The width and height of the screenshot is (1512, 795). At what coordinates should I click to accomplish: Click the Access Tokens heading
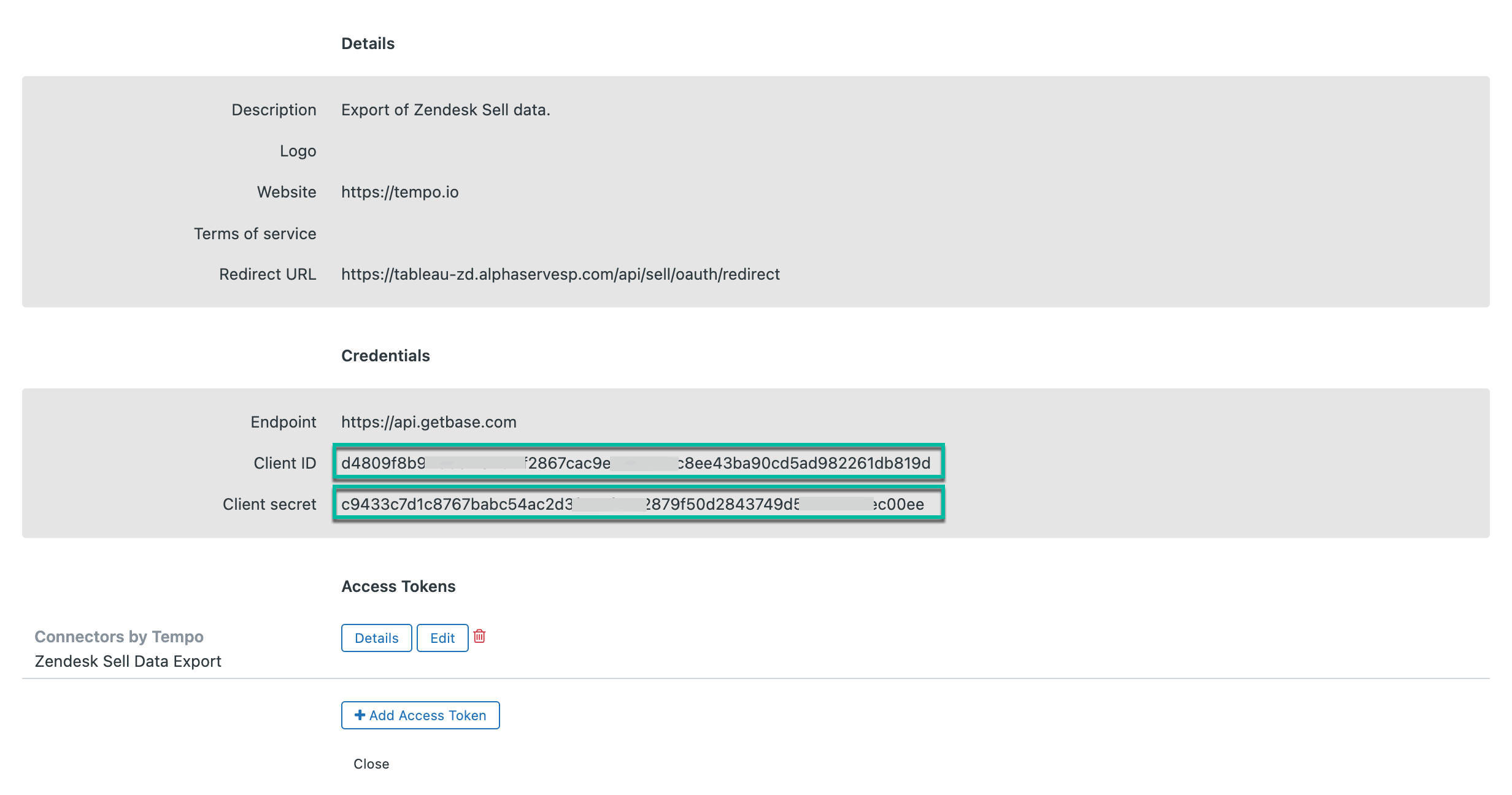click(x=398, y=586)
